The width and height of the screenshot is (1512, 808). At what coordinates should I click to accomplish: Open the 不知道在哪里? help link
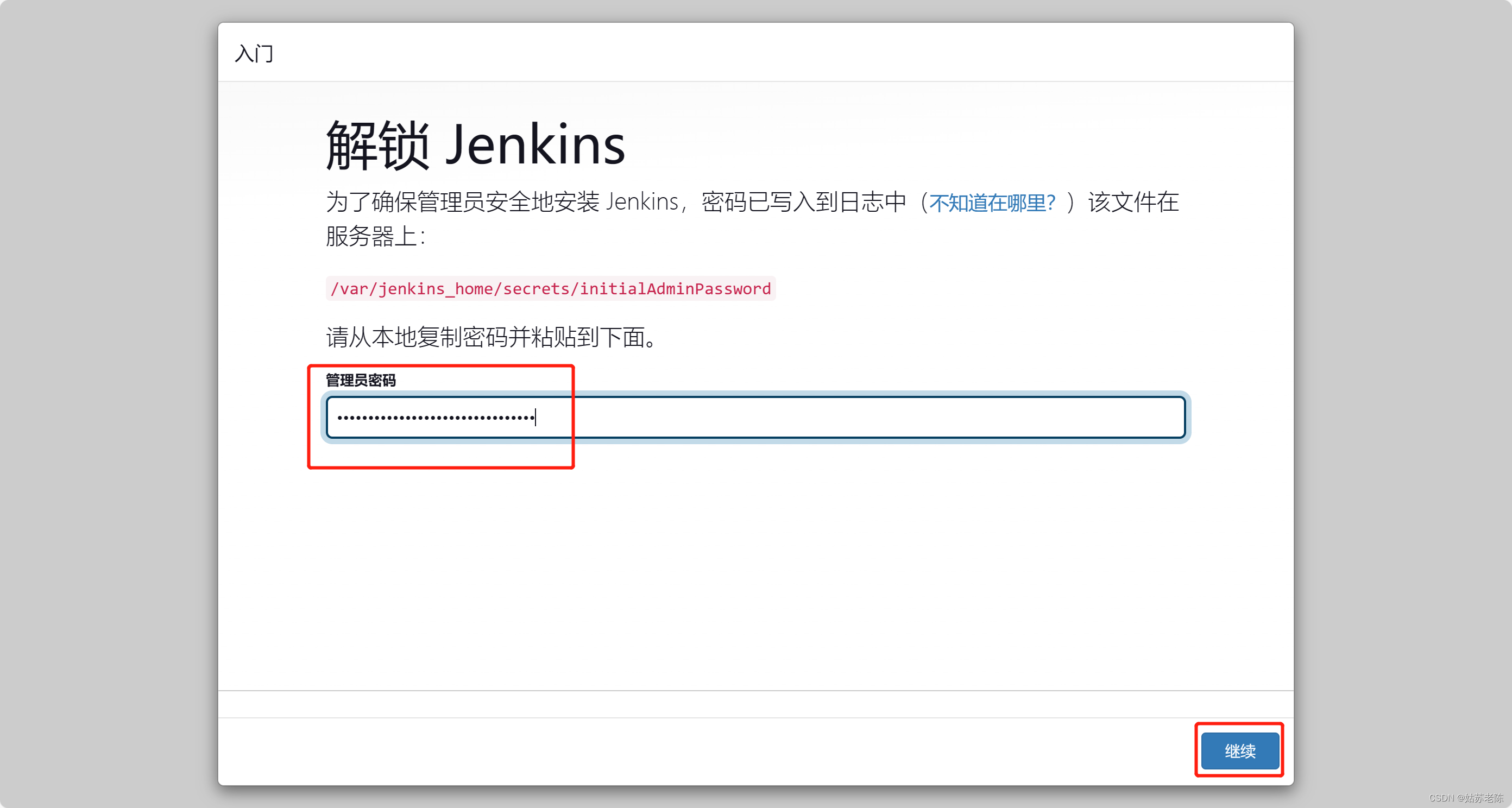coord(993,203)
